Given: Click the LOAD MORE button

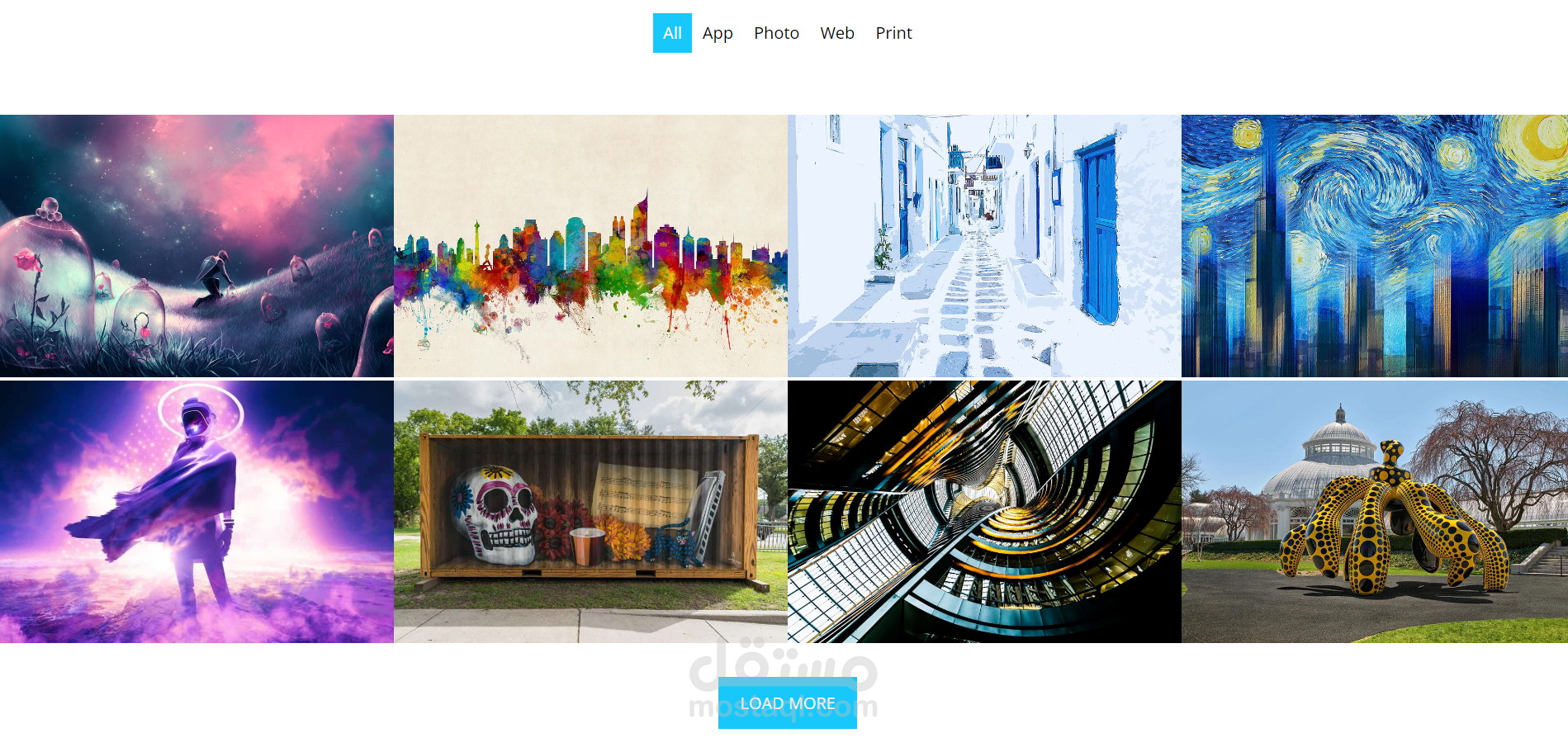Looking at the screenshot, I should tap(788, 703).
